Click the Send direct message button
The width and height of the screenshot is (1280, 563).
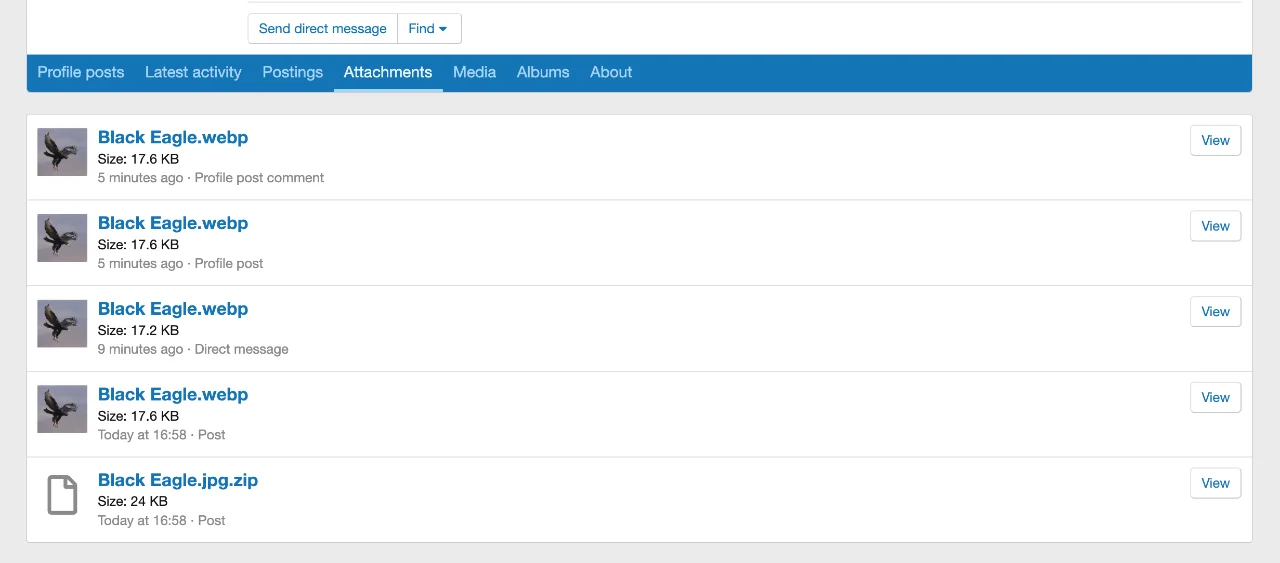pyautogui.click(x=322, y=28)
